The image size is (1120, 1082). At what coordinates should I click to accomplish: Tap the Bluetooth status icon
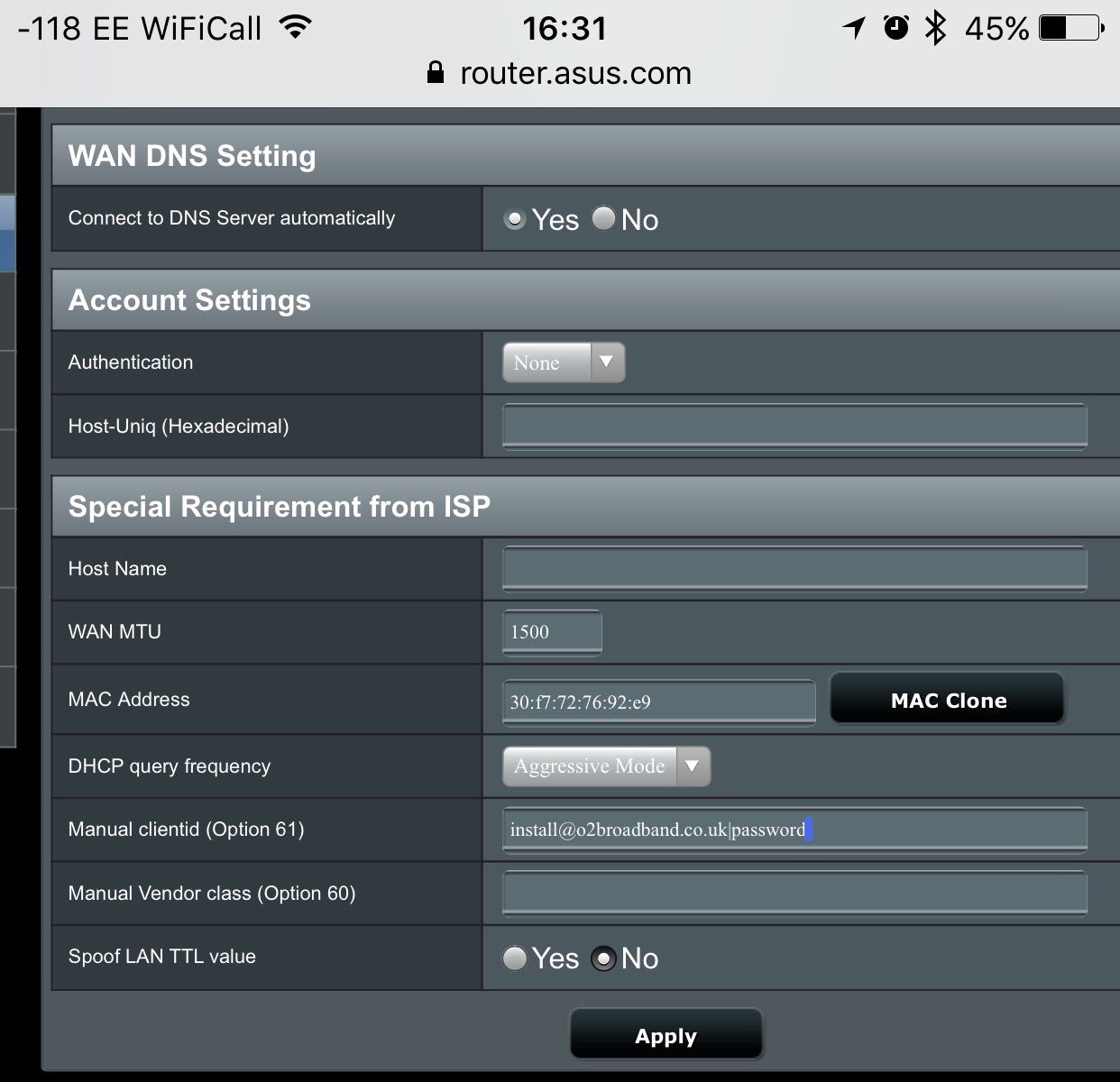point(935,28)
